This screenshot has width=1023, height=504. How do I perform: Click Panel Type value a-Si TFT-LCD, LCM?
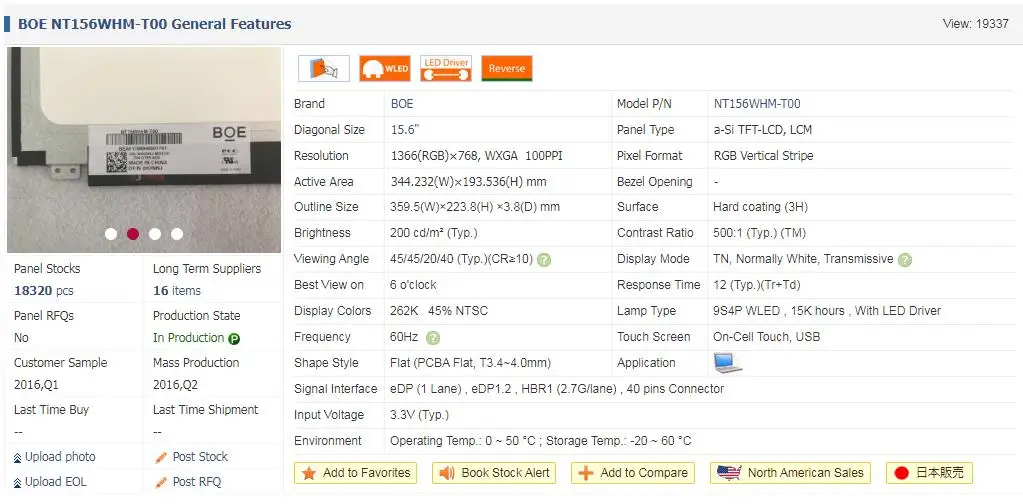pos(763,130)
